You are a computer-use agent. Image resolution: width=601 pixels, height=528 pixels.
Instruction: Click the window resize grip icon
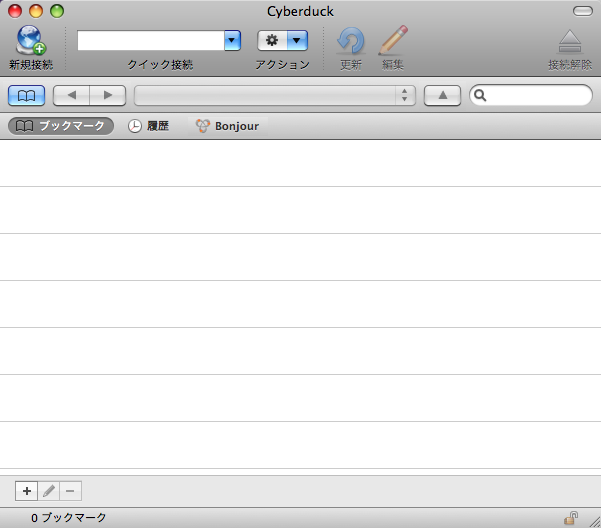(x=595, y=521)
